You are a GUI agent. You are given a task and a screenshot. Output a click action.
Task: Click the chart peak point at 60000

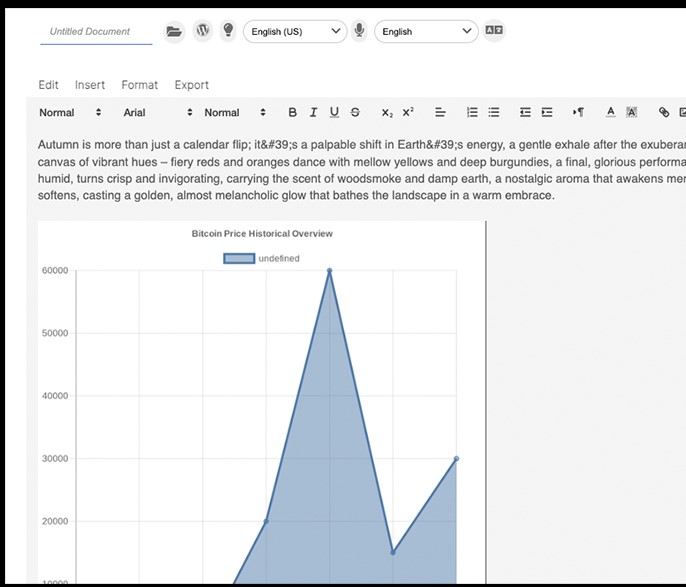(x=329, y=271)
